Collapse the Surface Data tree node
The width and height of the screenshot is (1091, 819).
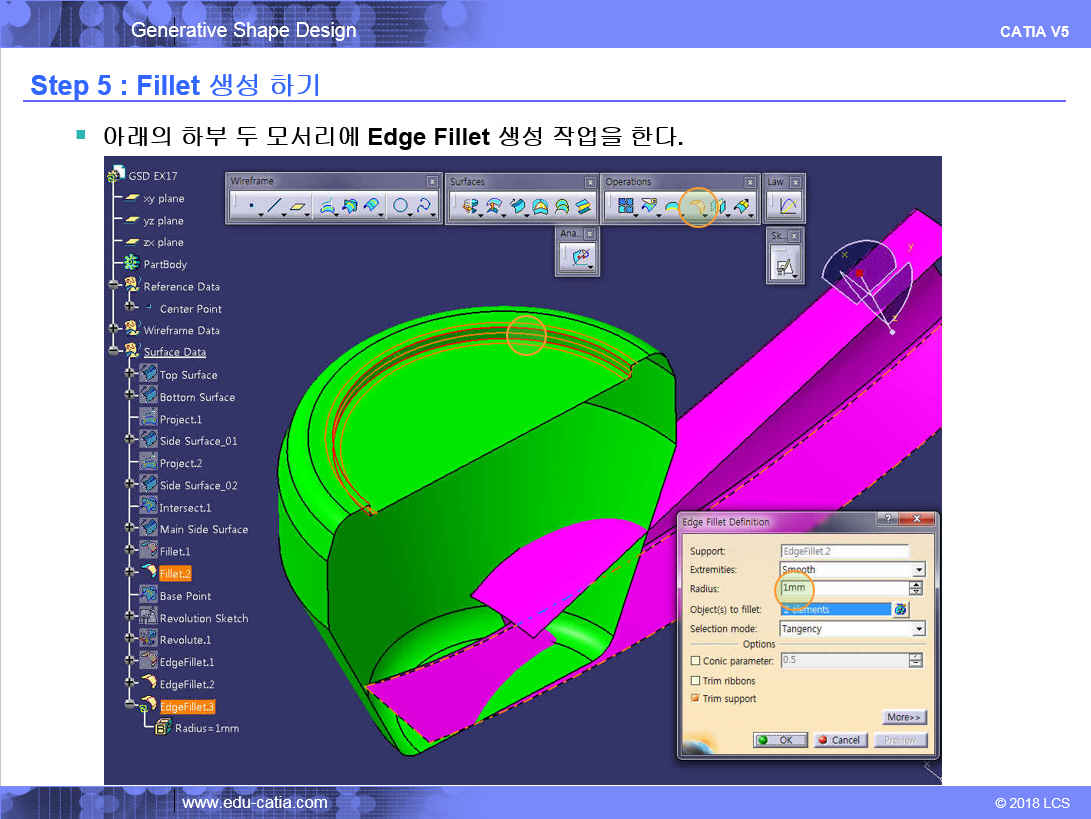click(x=117, y=352)
